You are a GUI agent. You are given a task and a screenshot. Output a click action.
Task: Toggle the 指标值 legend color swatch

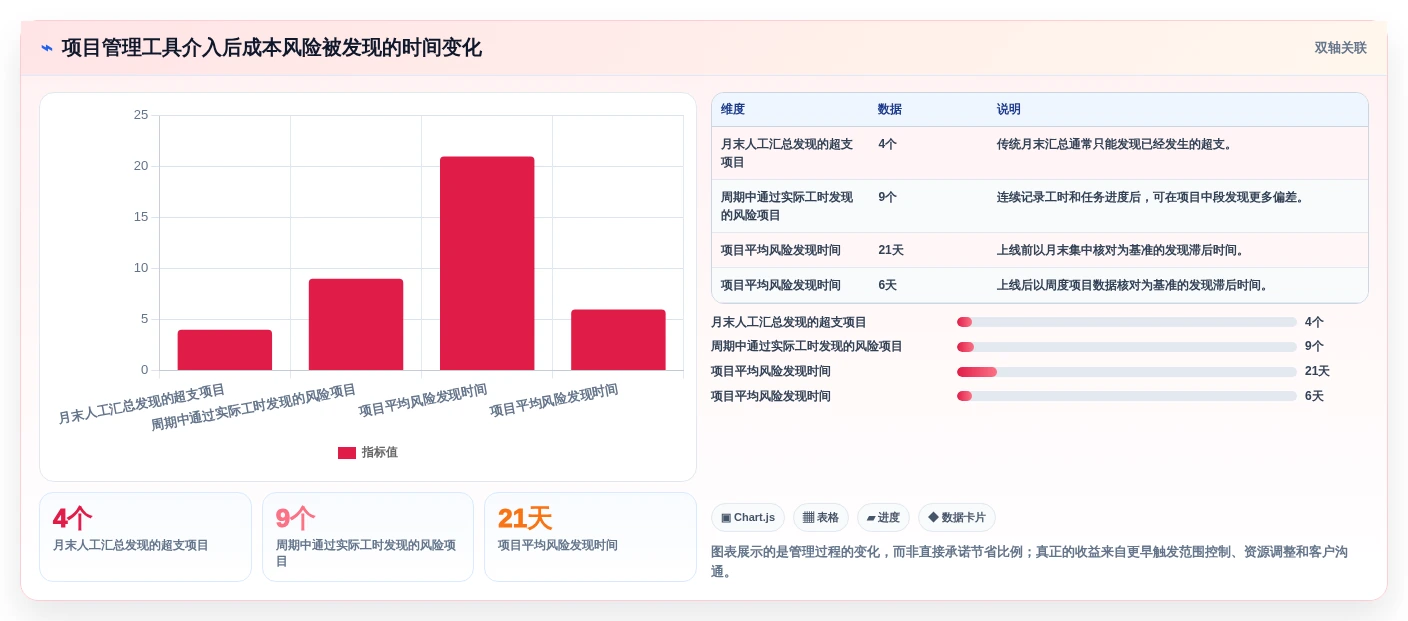[347, 453]
